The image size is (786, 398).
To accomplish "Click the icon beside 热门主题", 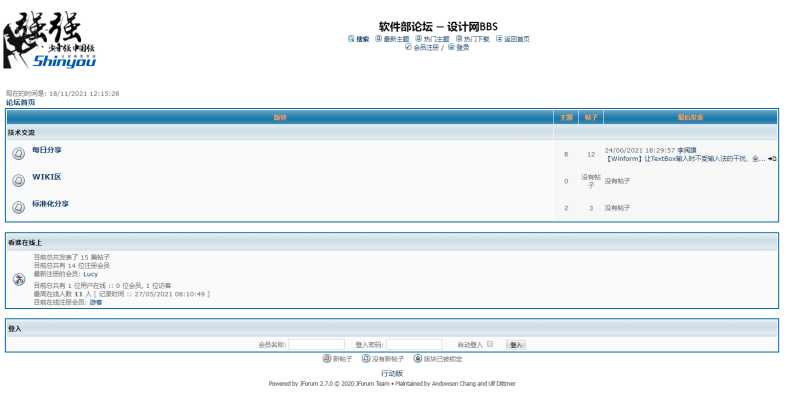I will point(419,39).
